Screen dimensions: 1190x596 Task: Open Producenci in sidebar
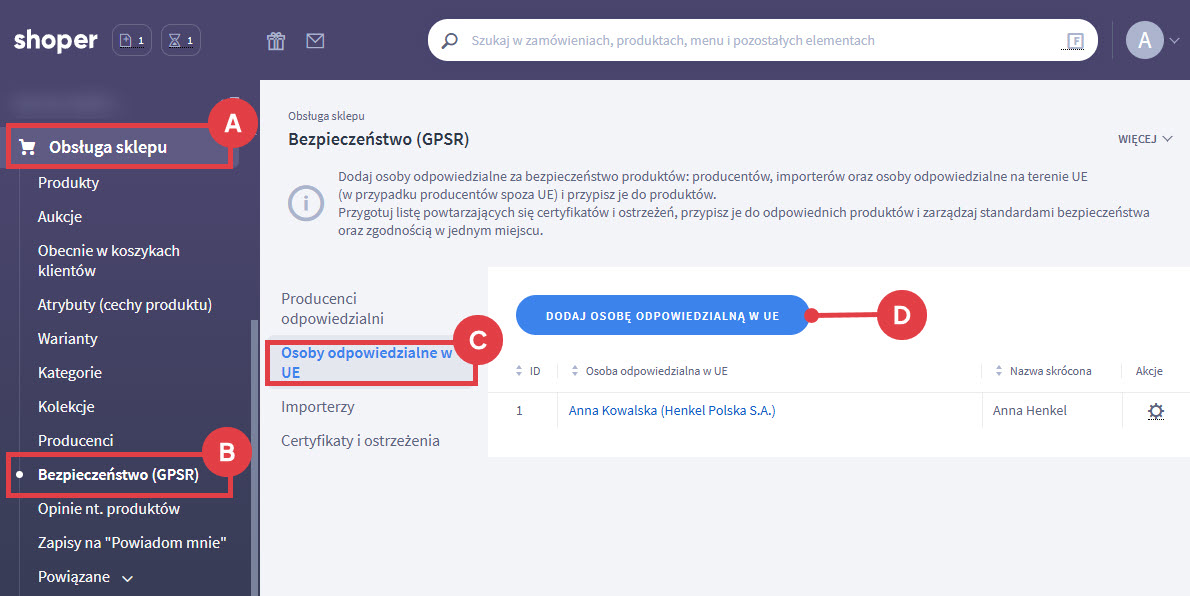[75, 440]
